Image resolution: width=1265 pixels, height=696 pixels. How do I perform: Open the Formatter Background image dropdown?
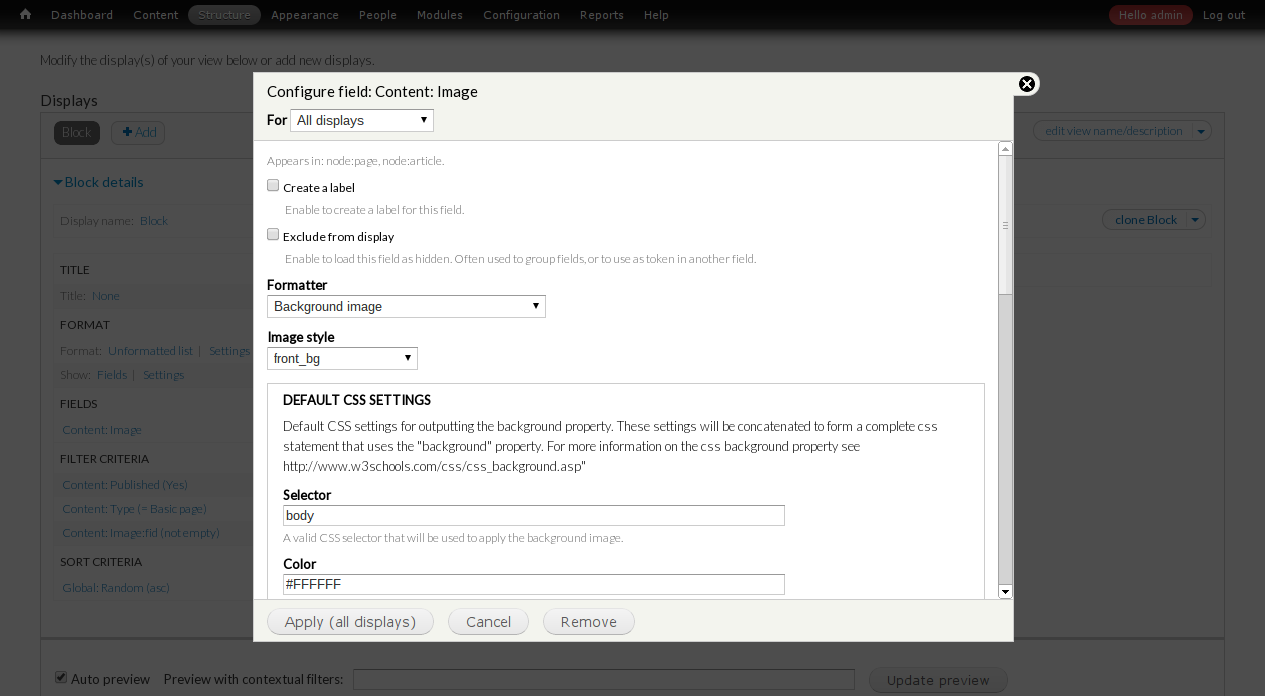406,306
